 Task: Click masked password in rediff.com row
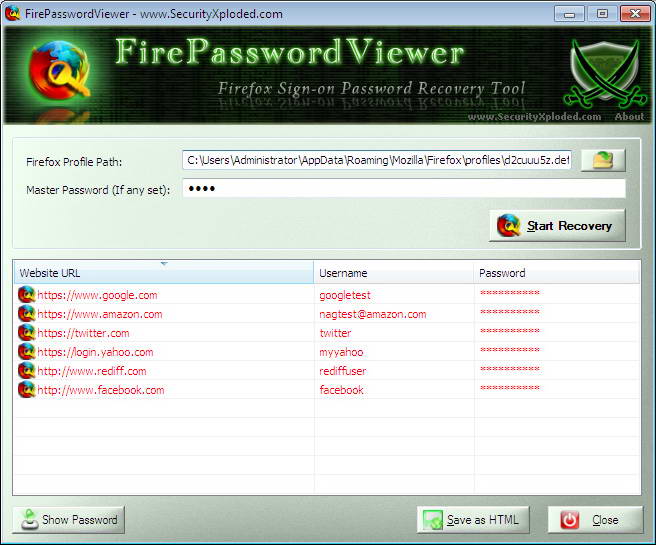pyautogui.click(x=510, y=369)
